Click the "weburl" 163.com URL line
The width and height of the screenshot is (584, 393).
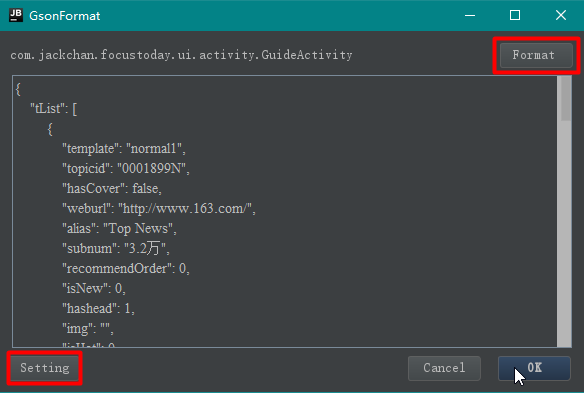coord(159,209)
